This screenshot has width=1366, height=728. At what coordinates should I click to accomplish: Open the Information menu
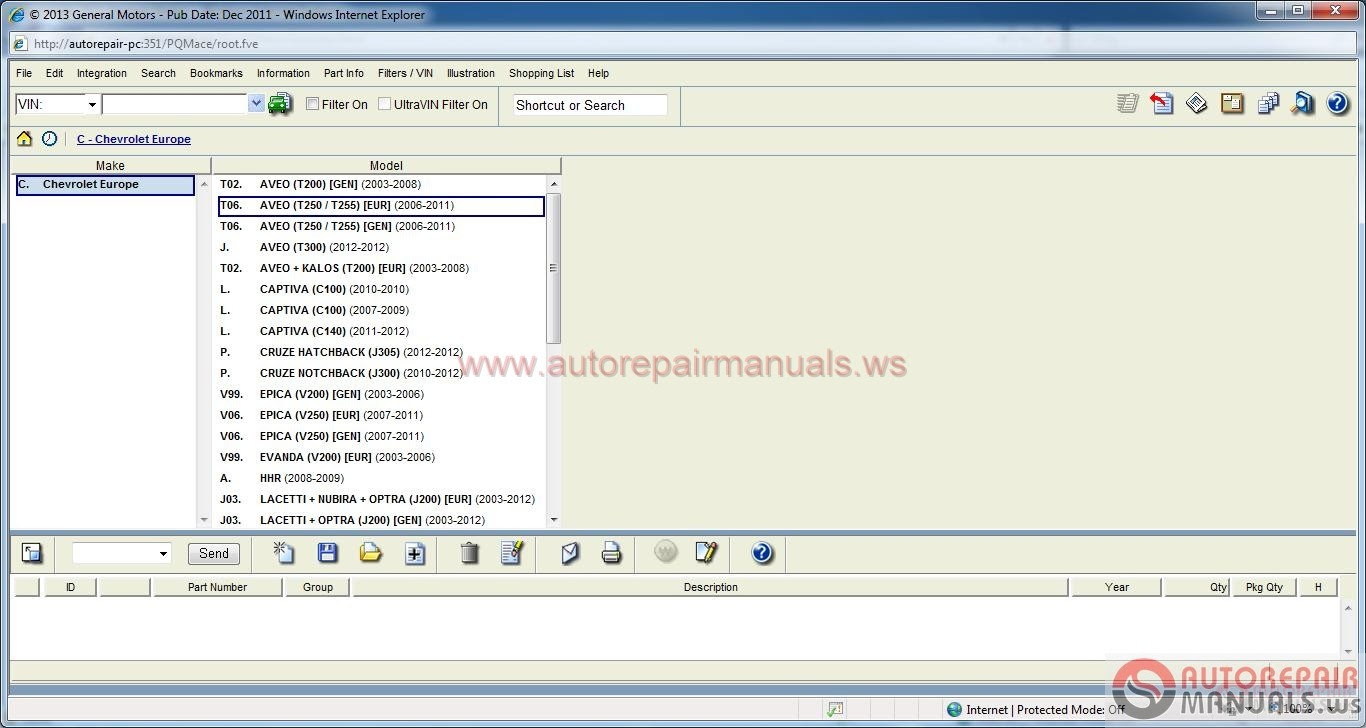pos(283,73)
